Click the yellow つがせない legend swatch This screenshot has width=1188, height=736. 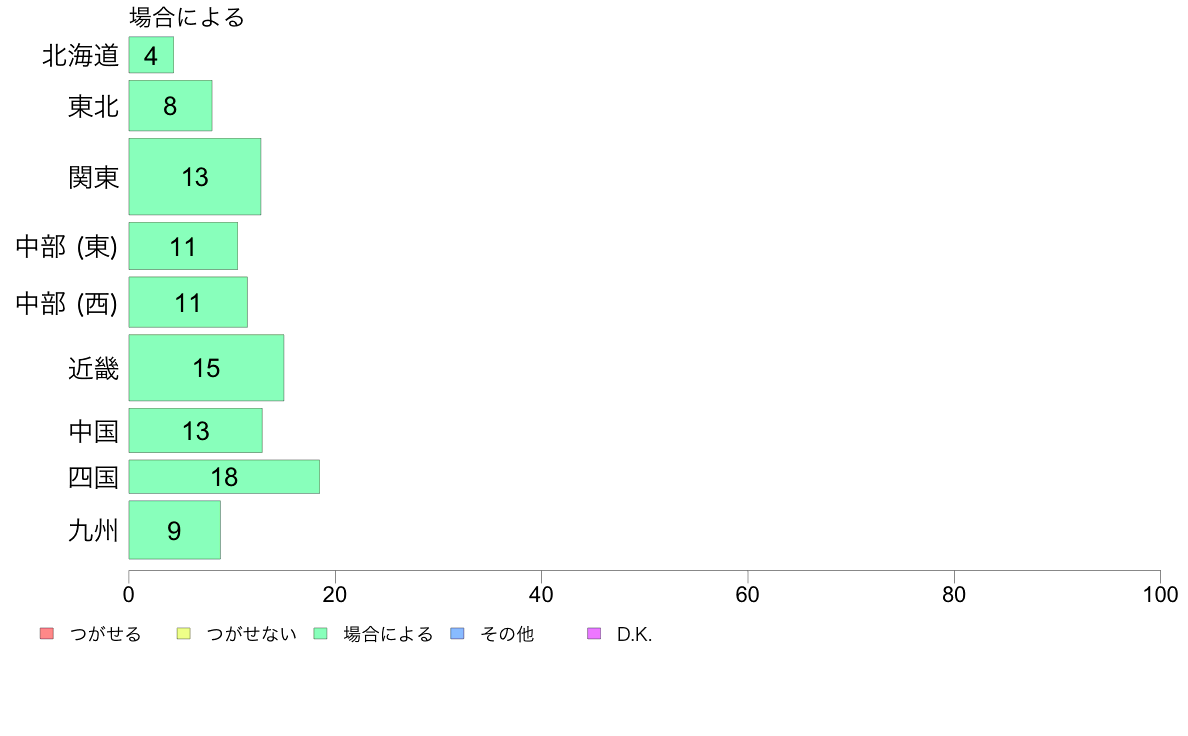click(x=183, y=634)
